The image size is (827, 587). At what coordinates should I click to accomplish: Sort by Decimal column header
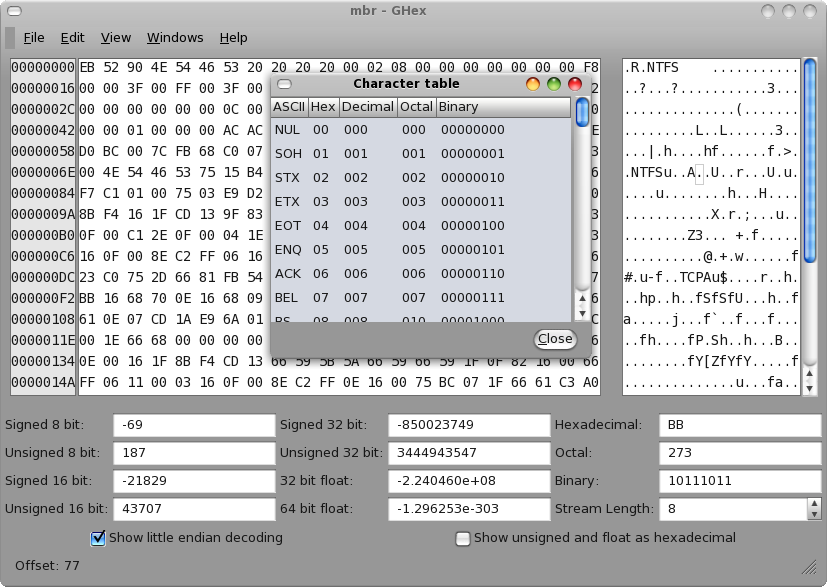368,107
